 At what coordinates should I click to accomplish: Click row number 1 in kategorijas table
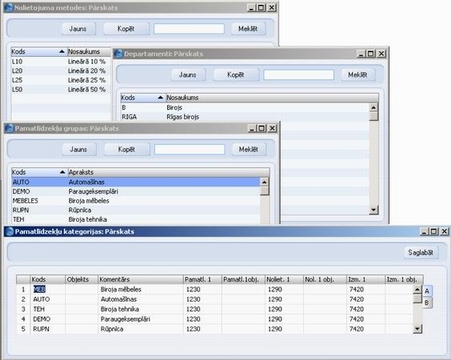click(x=23, y=289)
